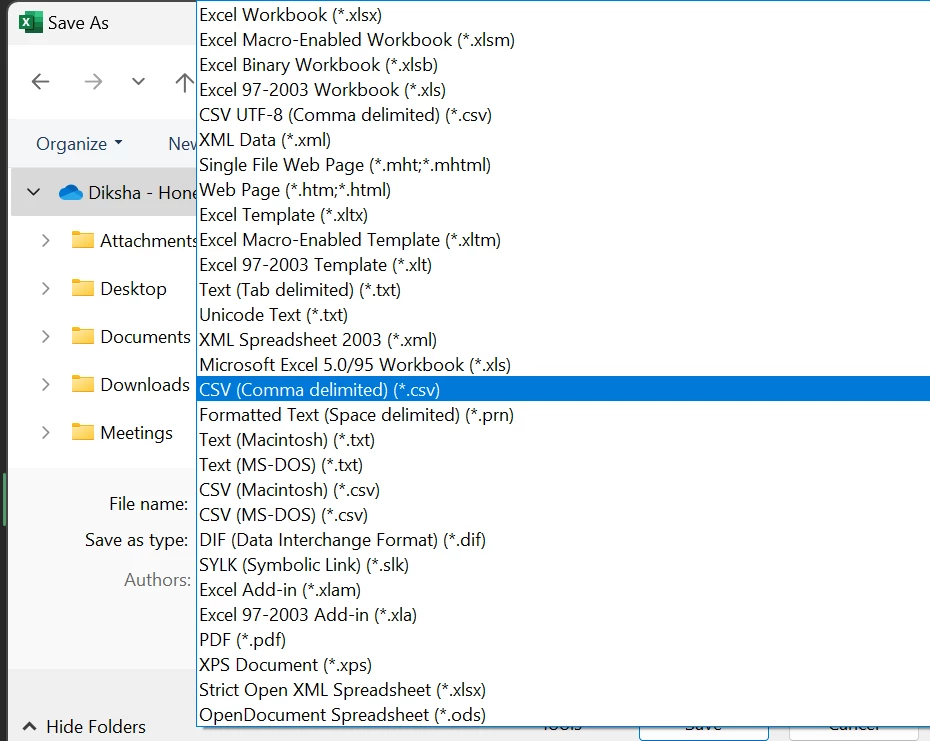Choose Excel Macro-Enabled Template (*.xltm)
Image resolution: width=930 pixels, height=741 pixels.
coord(563,240)
